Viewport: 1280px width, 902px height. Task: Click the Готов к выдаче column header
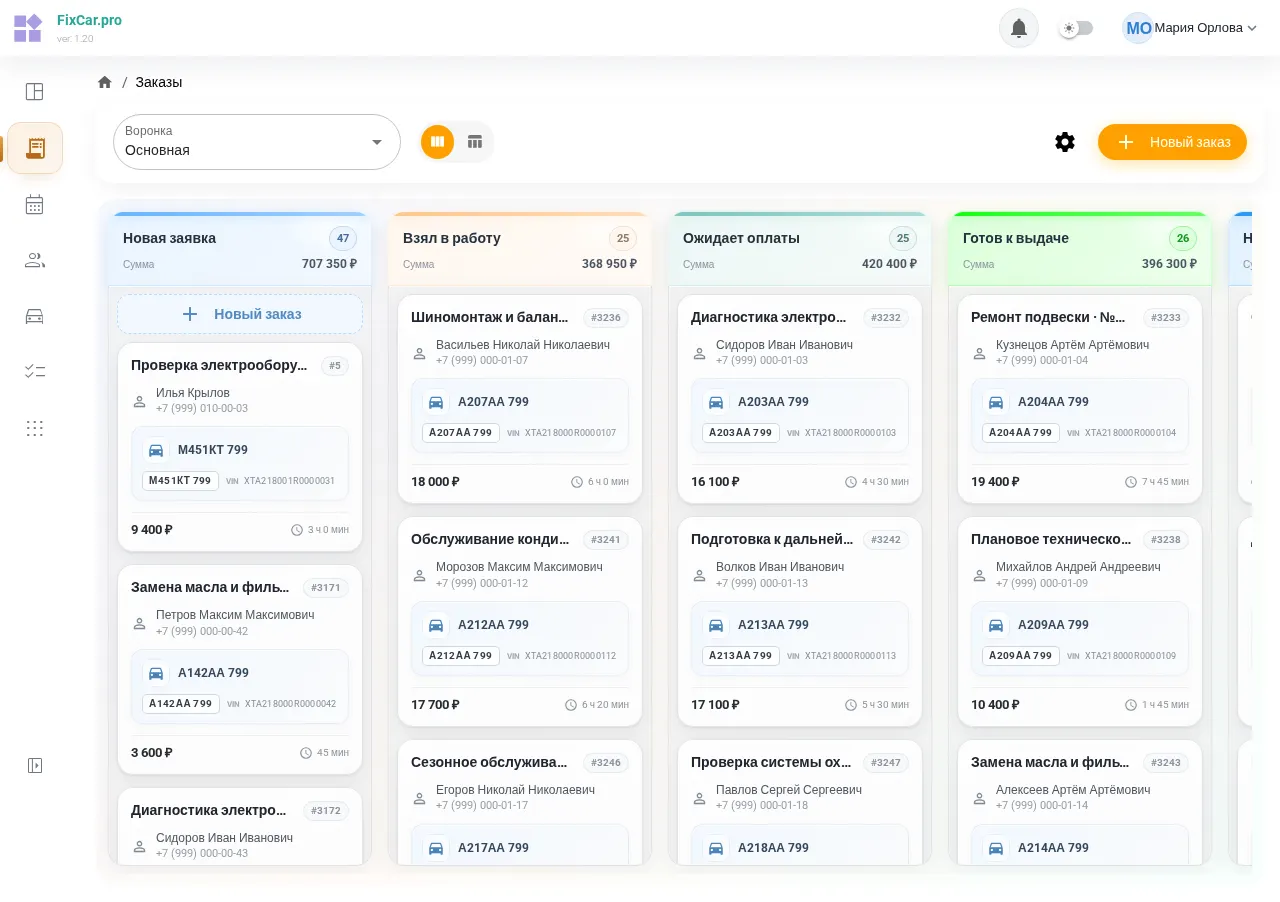point(1080,250)
